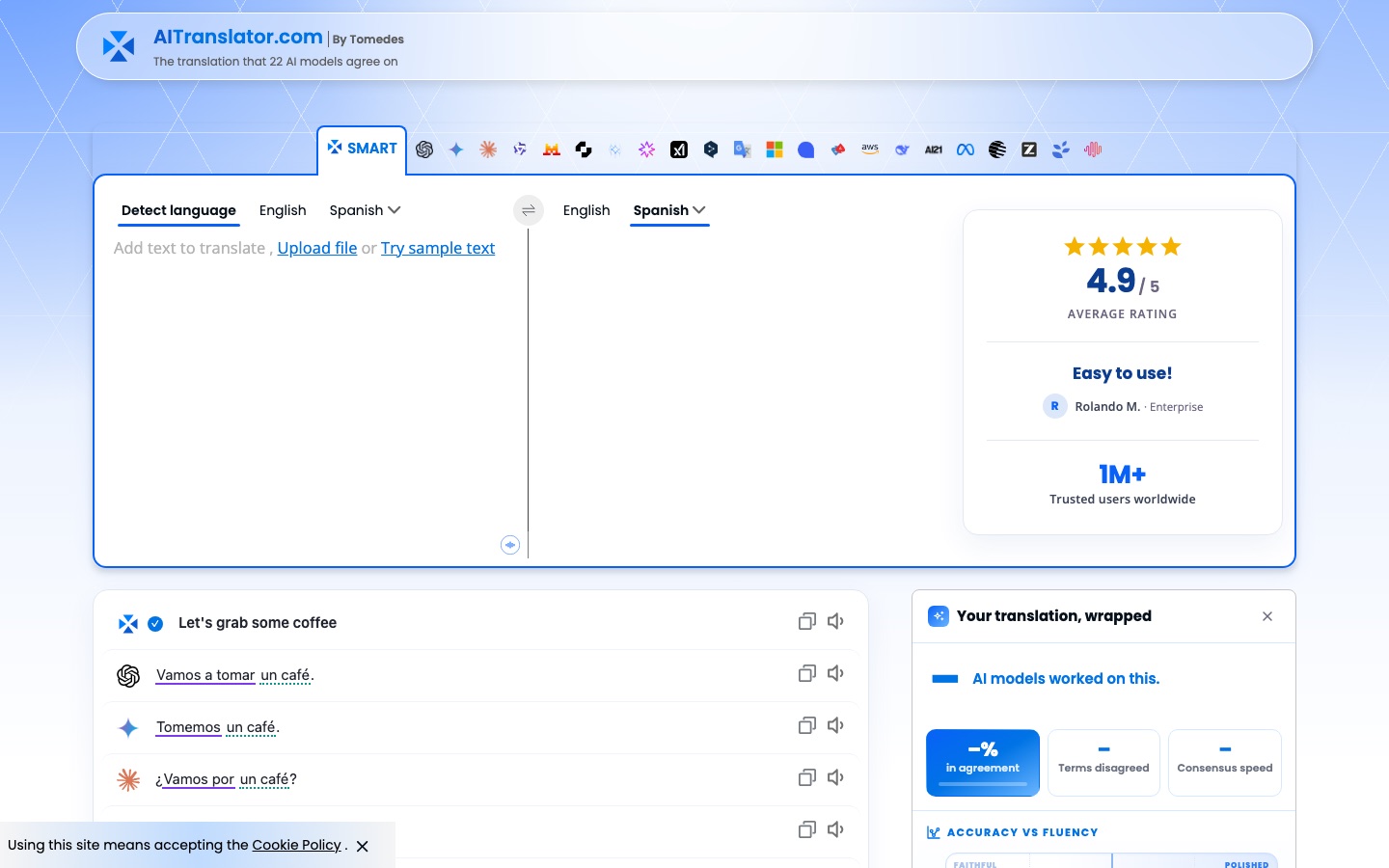Image resolution: width=1389 pixels, height=868 pixels.
Task: Switch to the SMART tab
Action: coord(362,149)
